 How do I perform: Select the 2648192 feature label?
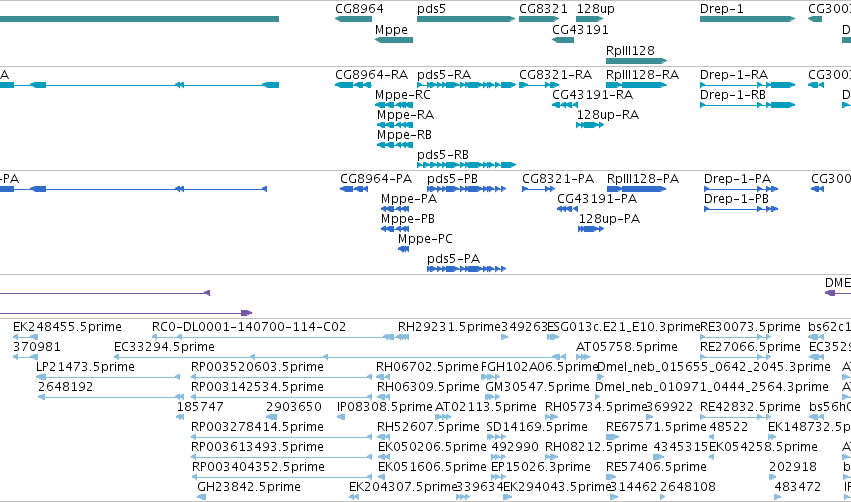click(65, 387)
